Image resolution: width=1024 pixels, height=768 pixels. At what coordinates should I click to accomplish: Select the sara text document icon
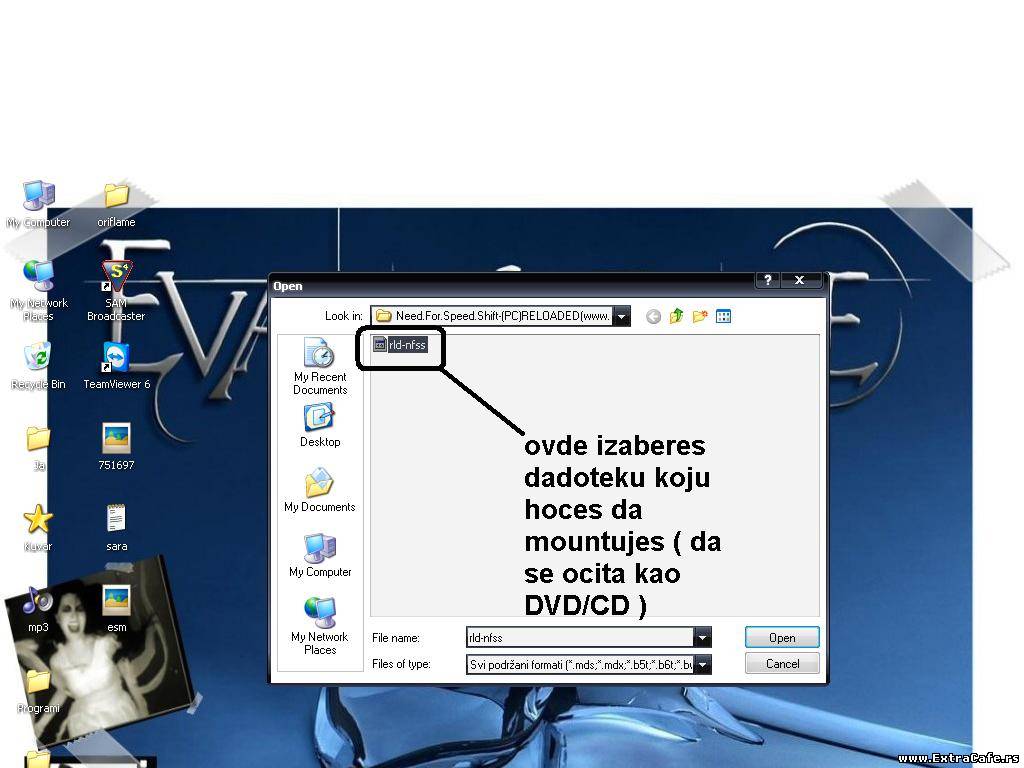point(116,528)
